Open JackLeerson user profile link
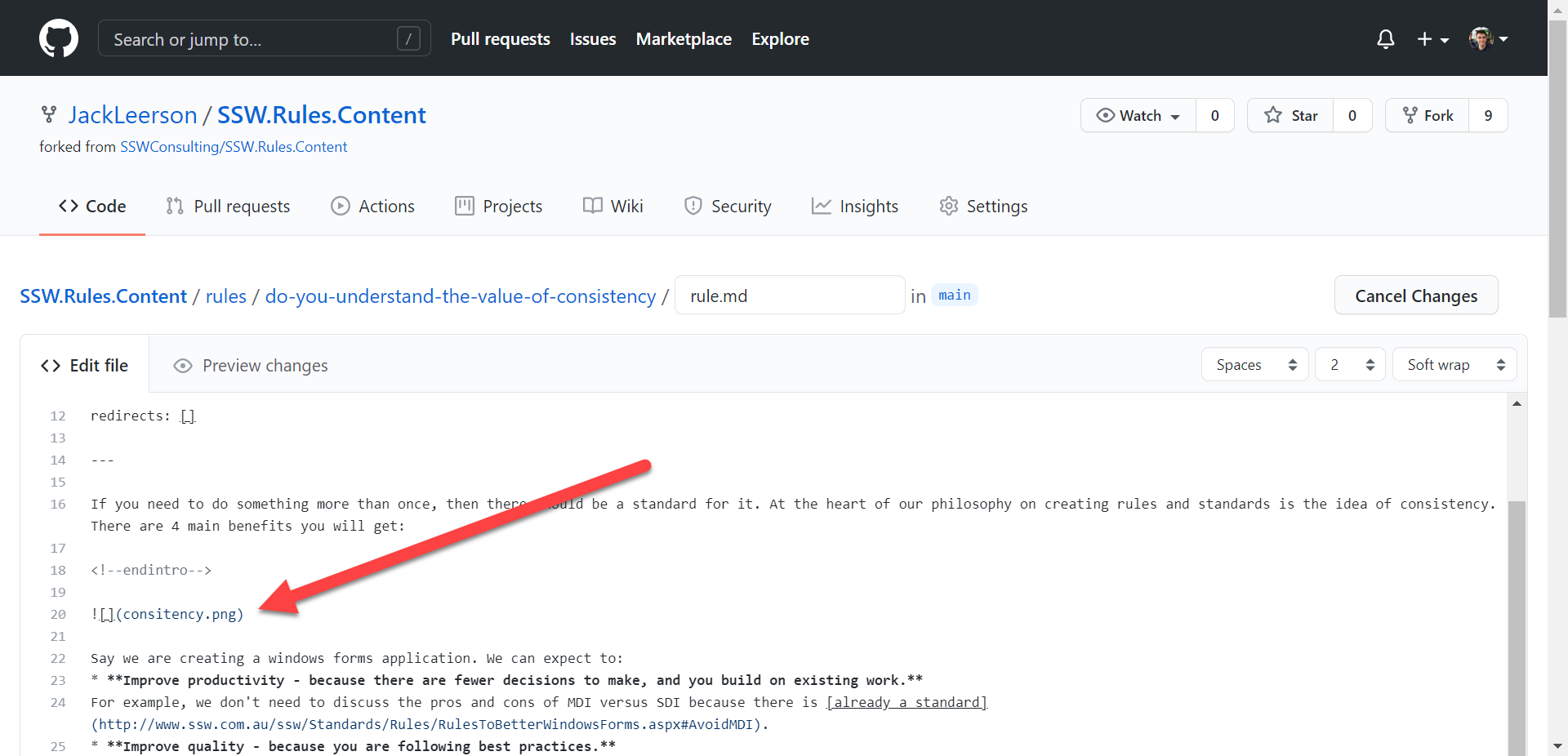 (x=132, y=115)
